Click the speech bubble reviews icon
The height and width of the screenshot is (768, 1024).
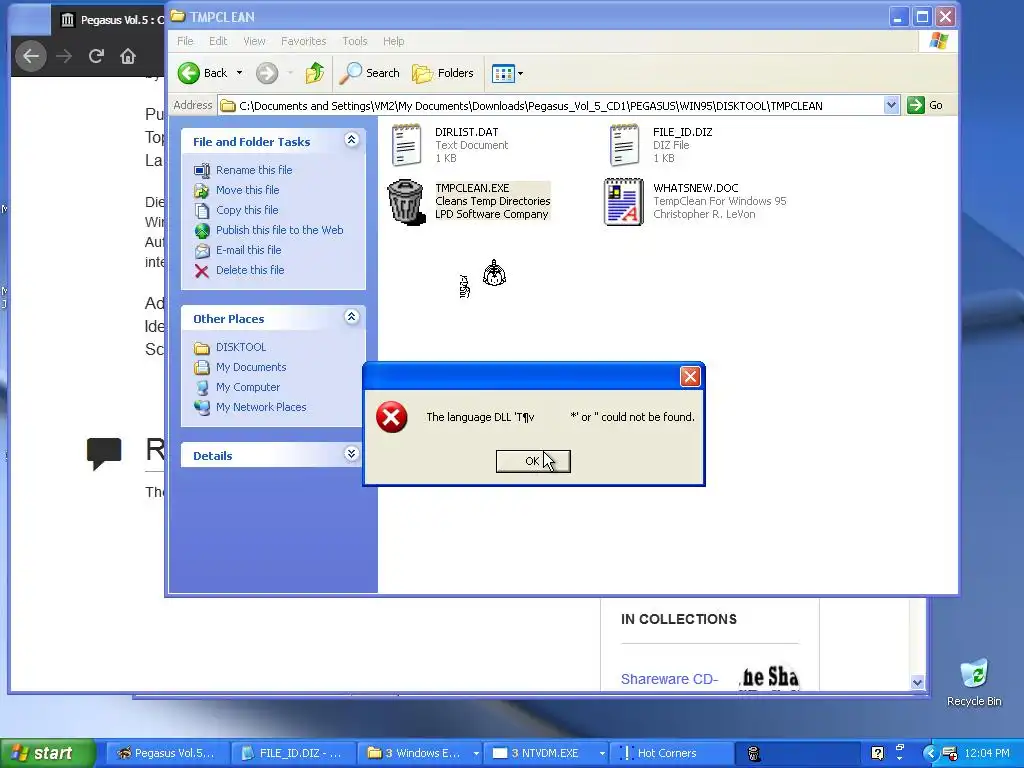click(x=104, y=453)
